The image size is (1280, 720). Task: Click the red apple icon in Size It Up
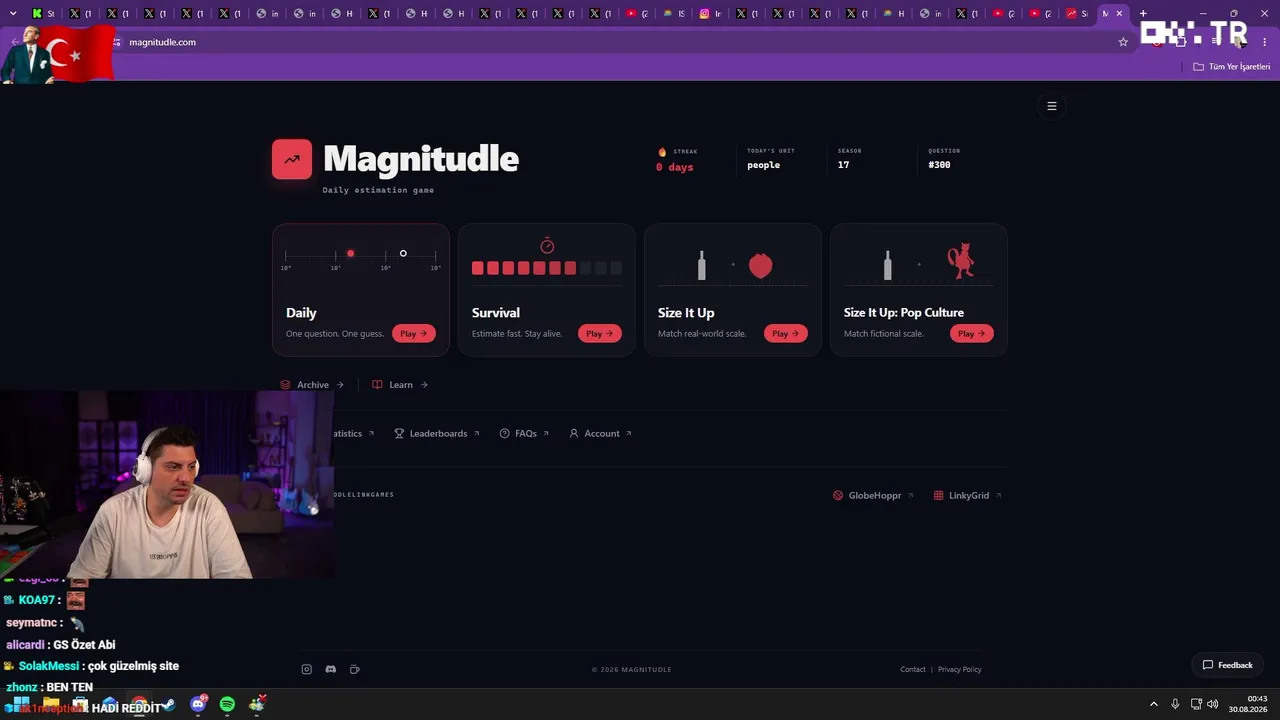[x=761, y=265]
